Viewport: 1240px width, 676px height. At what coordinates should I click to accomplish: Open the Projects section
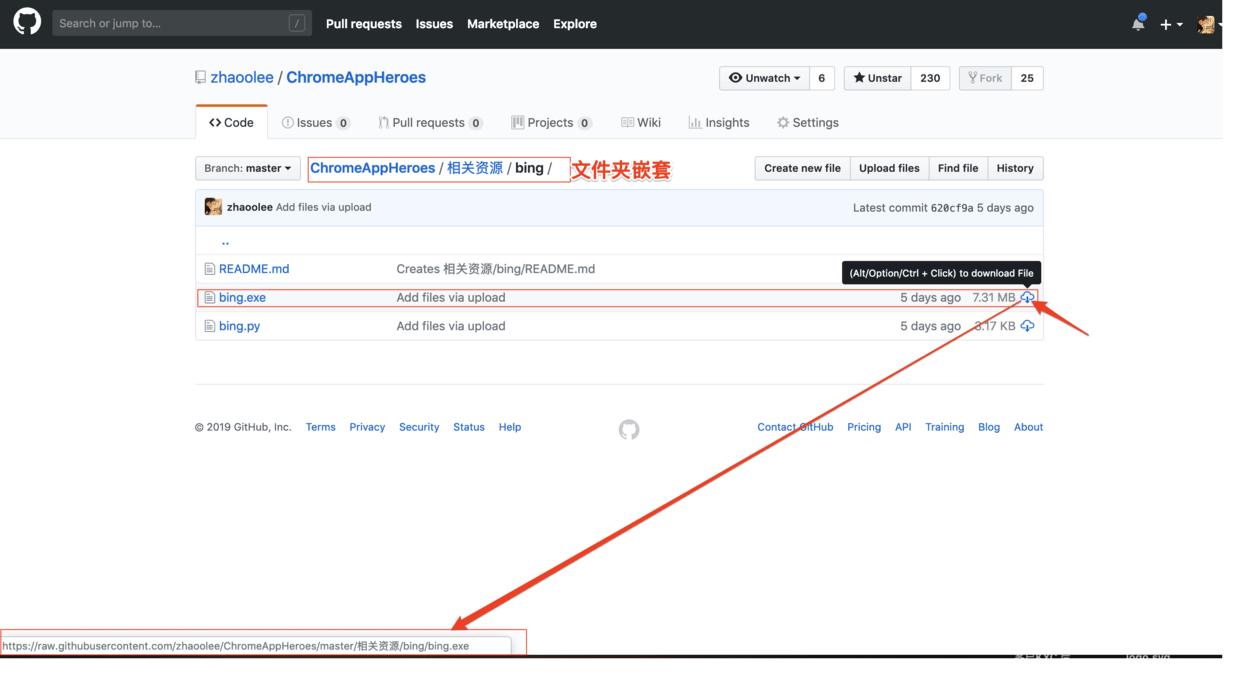551,122
